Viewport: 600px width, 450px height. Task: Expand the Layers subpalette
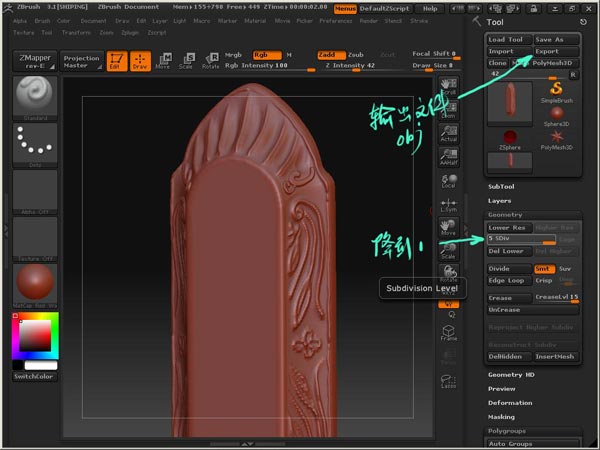[x=499, y=201]
